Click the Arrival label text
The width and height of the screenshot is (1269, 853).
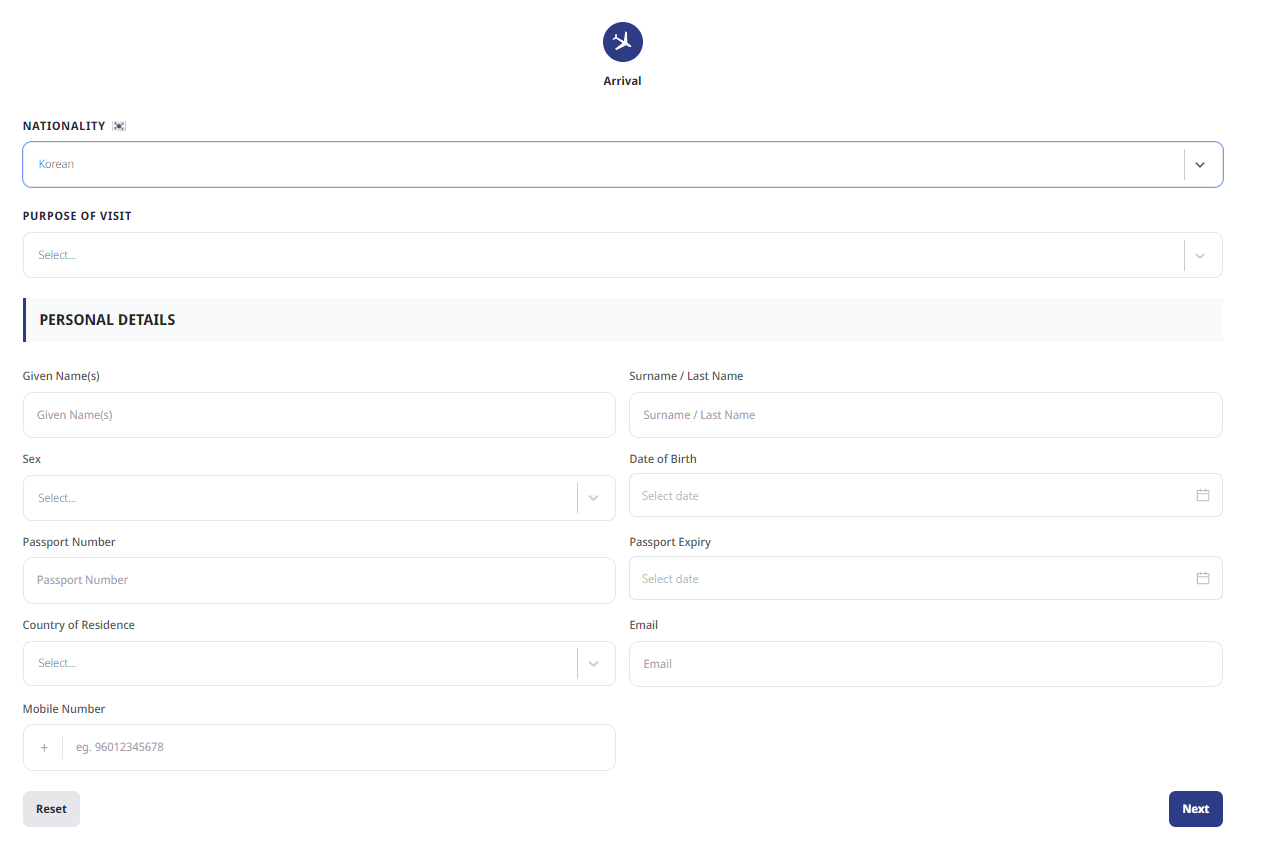click(x=622, y=81)
